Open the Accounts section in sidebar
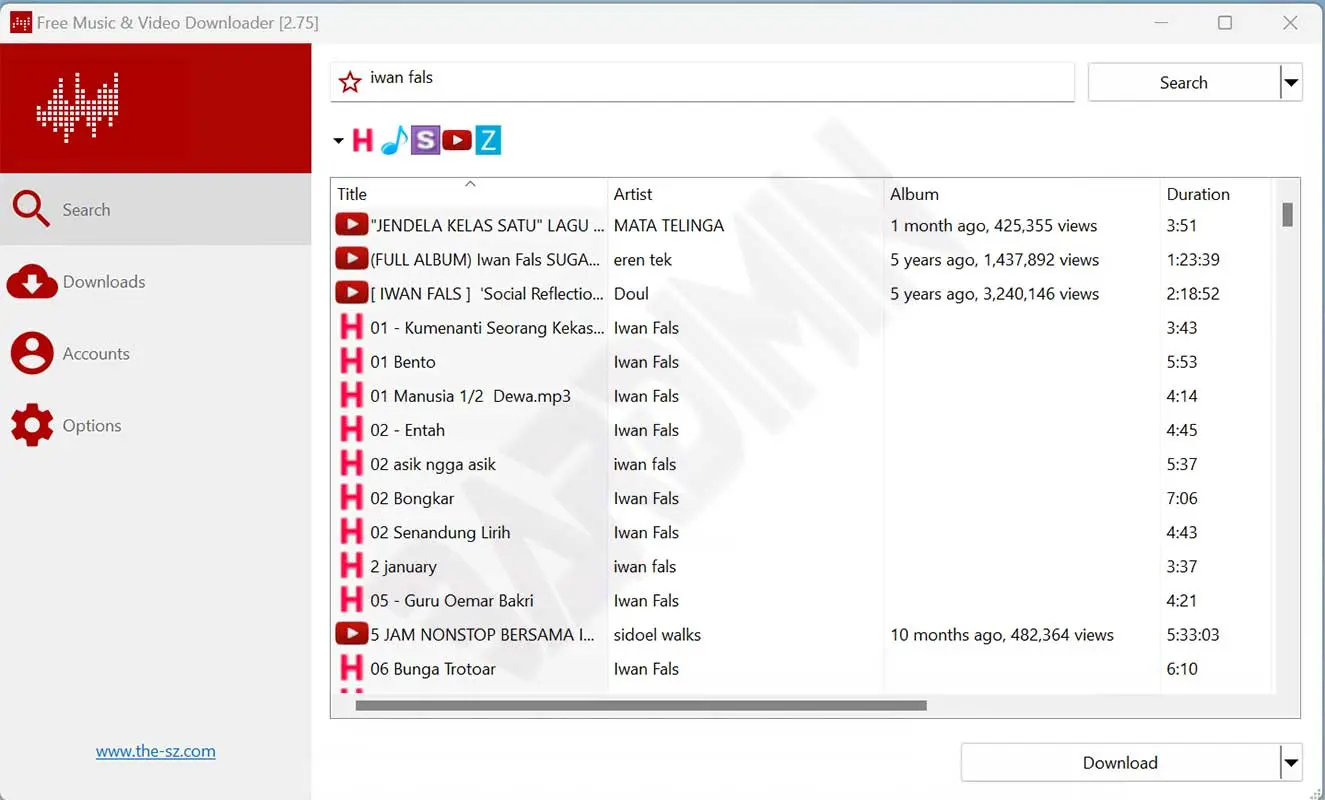The height and width of the screenshot is (800, 1325). pos(96,354)
